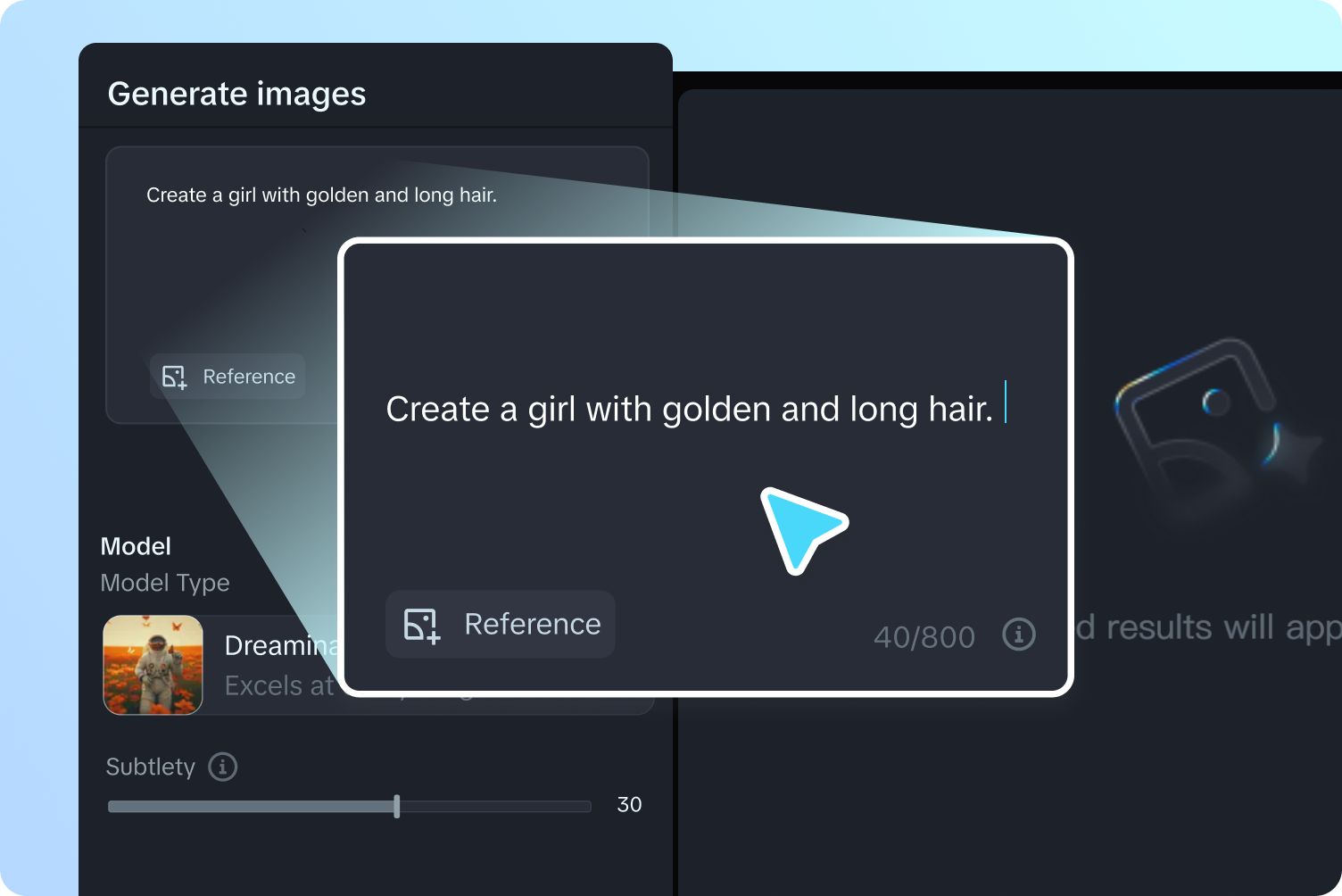The image size is (1342, 896).
Task: Select the astronaut model thumbnail
Action: pos(153,665)
